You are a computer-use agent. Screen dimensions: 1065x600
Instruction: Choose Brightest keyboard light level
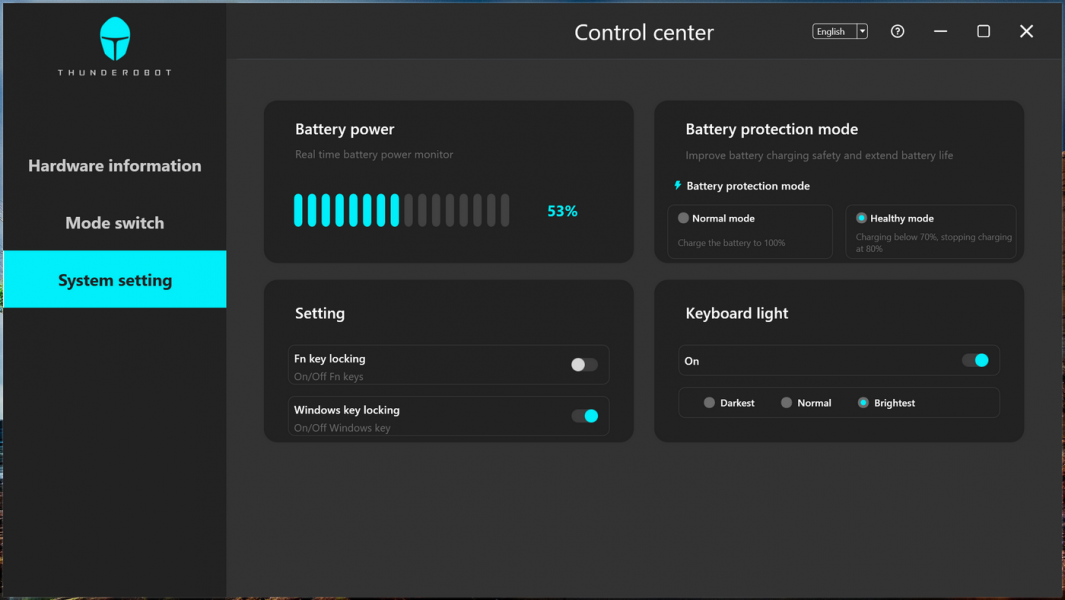pyautogui.click(x=864, y=403)
